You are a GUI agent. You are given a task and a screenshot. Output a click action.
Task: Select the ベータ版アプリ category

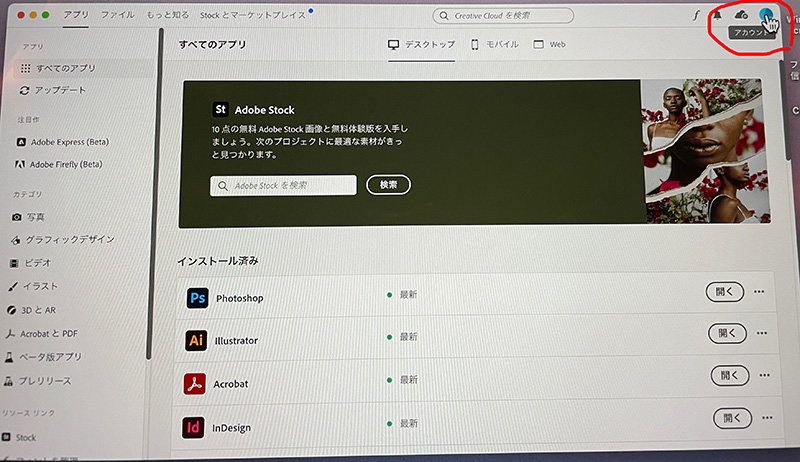coord(43,357)
